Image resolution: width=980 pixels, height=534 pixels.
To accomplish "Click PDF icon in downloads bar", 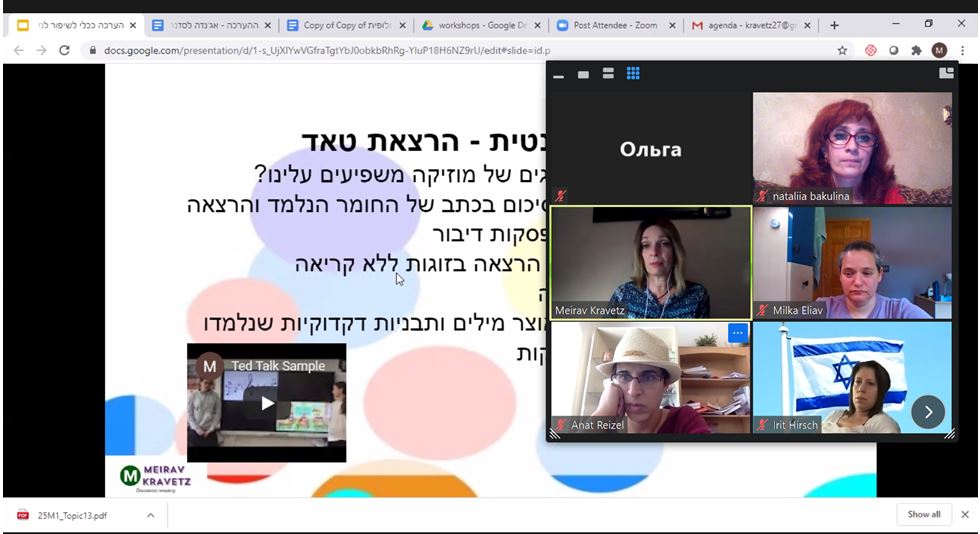I will point(22,515).
